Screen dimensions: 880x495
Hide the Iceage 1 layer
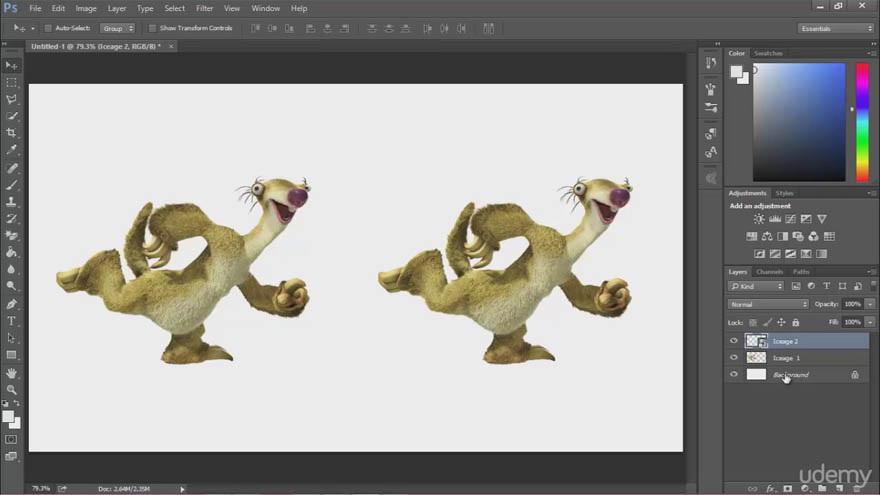pyautogui.click(x=734, y=358)
